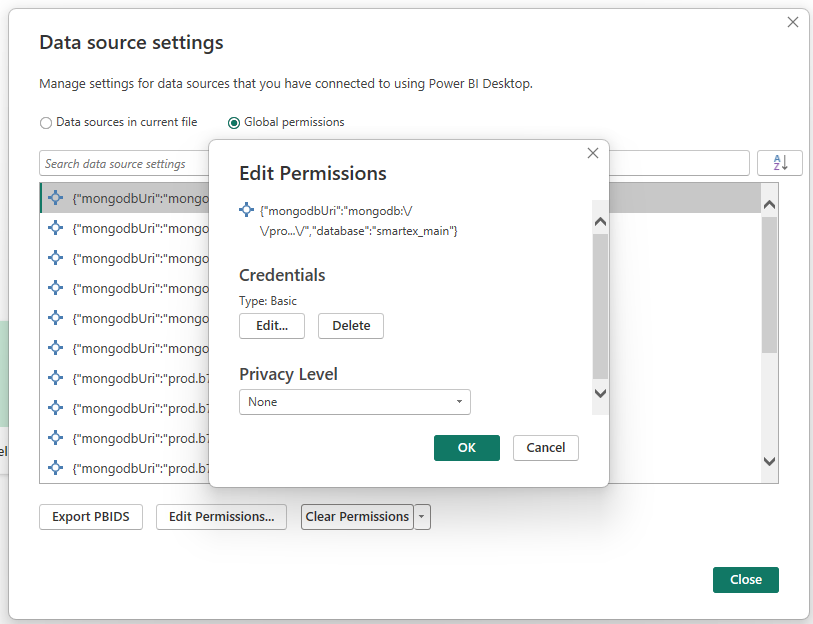The height and width of the screenshot is (624, 813).
Task: Click the sort A-Z icon button
Action: click(x=779, y=163)
